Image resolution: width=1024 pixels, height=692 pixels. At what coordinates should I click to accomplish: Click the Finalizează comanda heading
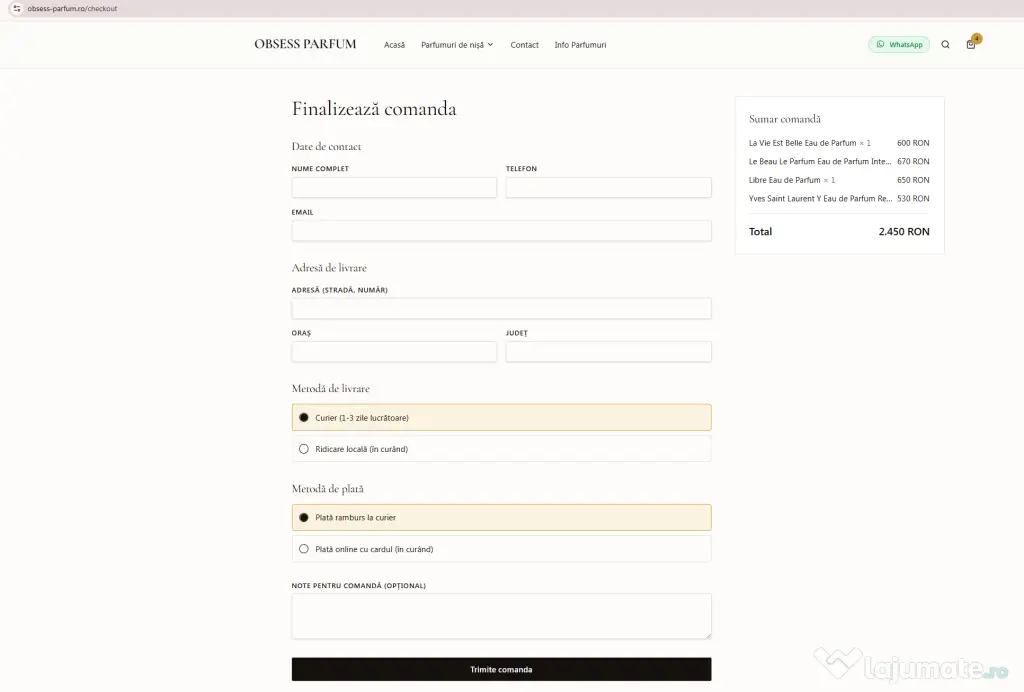click(x=374, y=108)
